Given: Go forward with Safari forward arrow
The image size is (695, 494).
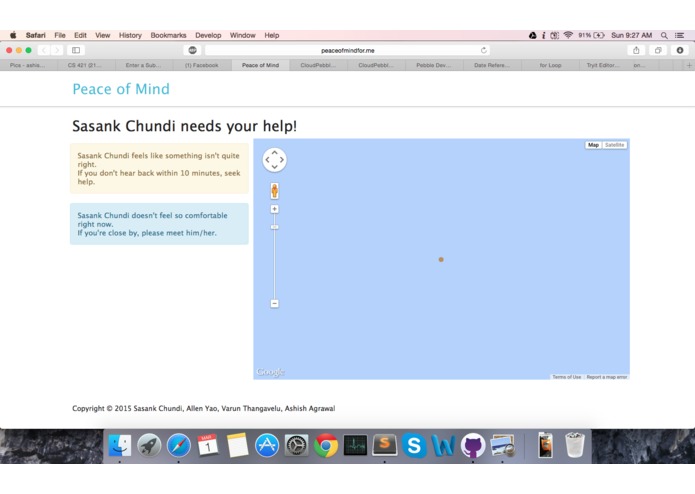Looking at the screenshot, I should (x=57, y=50).
